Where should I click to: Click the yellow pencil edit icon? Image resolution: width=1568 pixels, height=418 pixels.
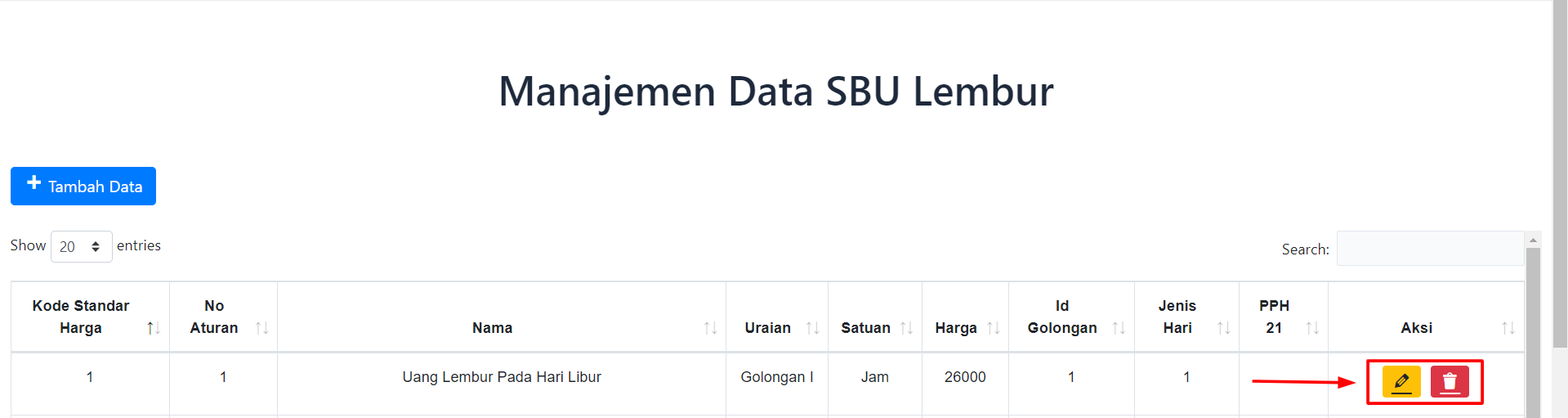point(1401,381)
